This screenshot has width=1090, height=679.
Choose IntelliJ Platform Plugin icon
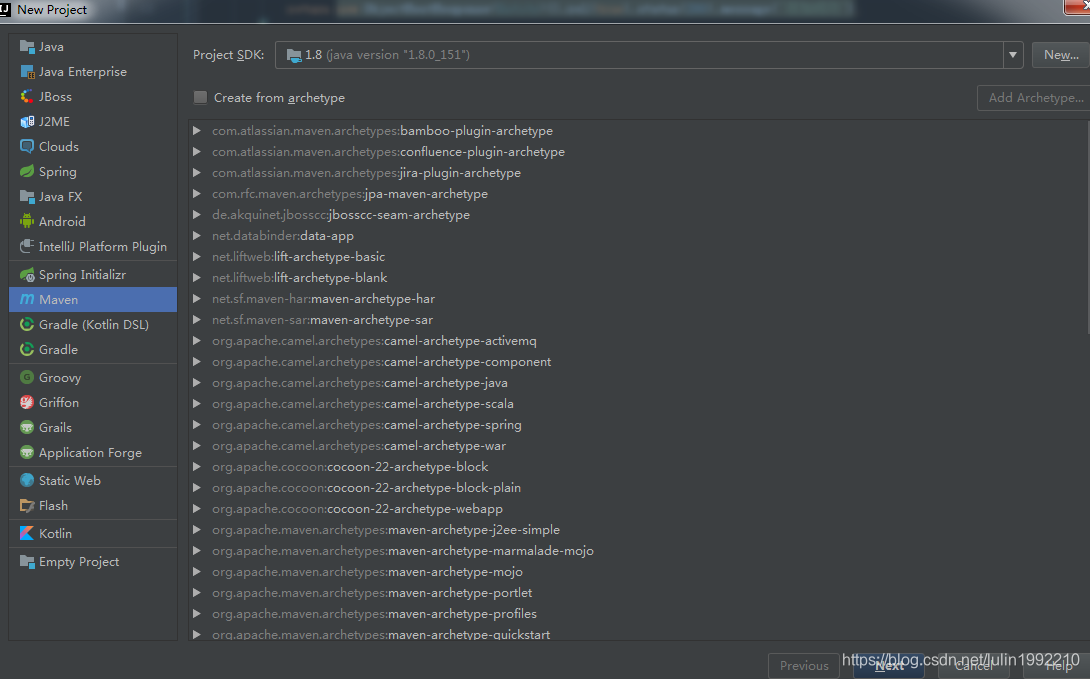pyautogui.click(x=27, y=247)
